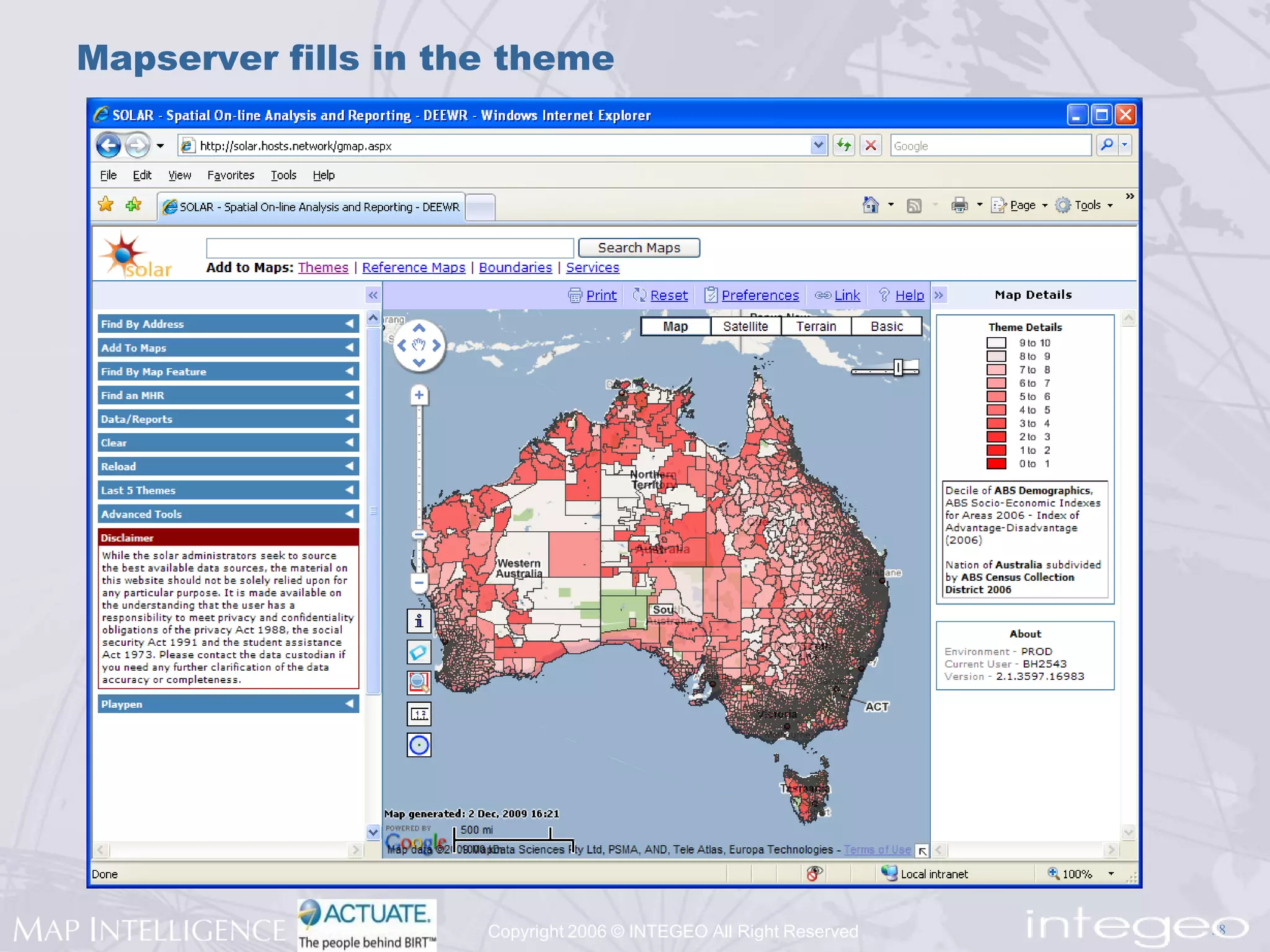Expand the Find an MHR section
This screenshot has height=952, width=1270.
click(228, 395)
